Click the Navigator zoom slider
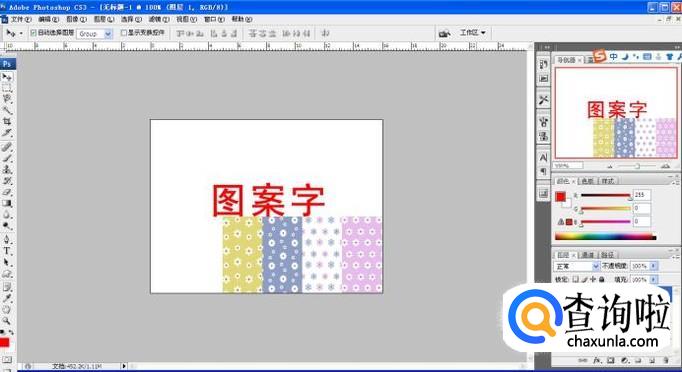 638,166
